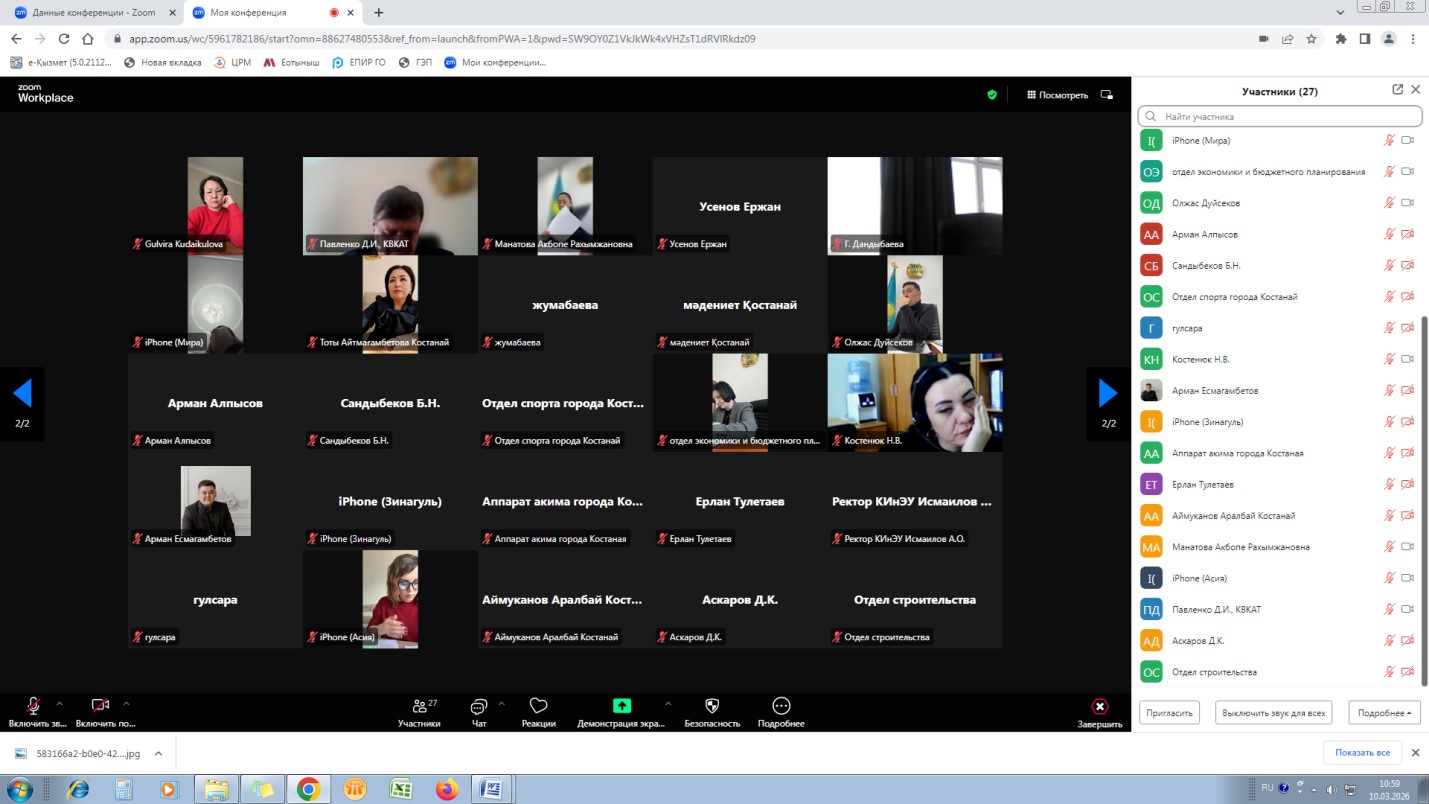
Task: Click Выключить звук для всех button
Action: pyautogui.click(x=1274, y=713)
